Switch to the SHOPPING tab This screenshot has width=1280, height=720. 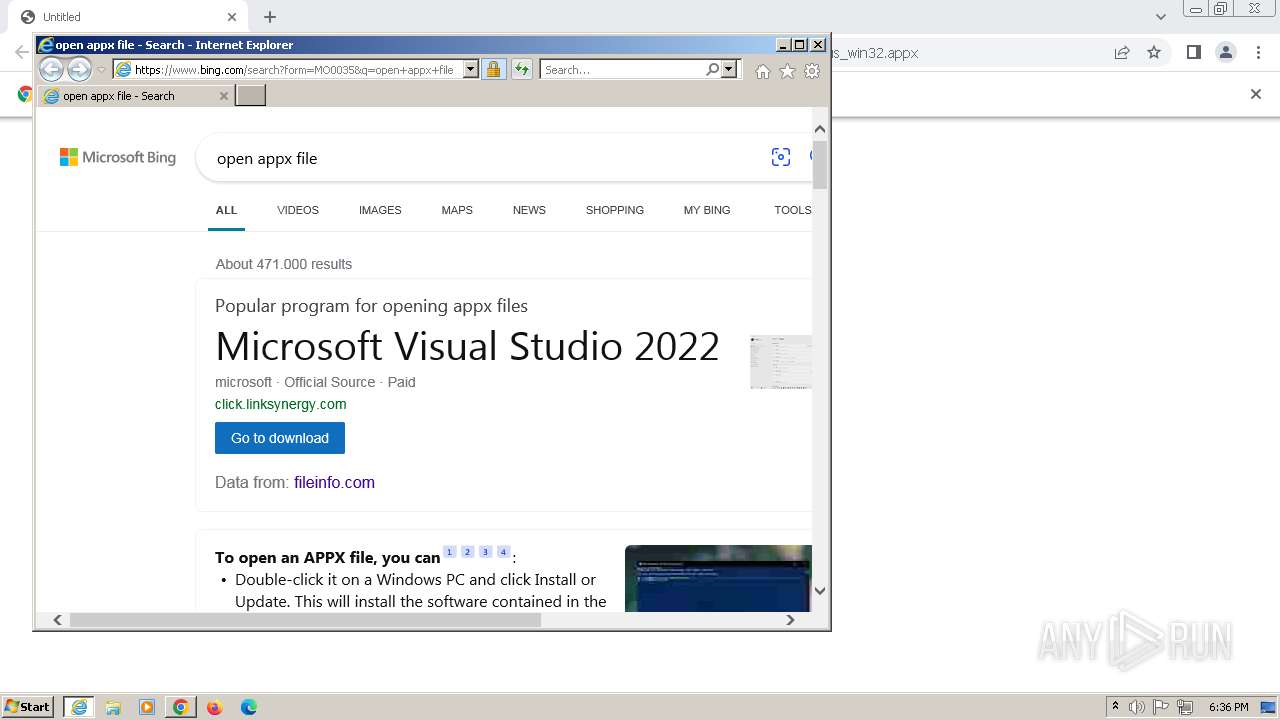615,210
